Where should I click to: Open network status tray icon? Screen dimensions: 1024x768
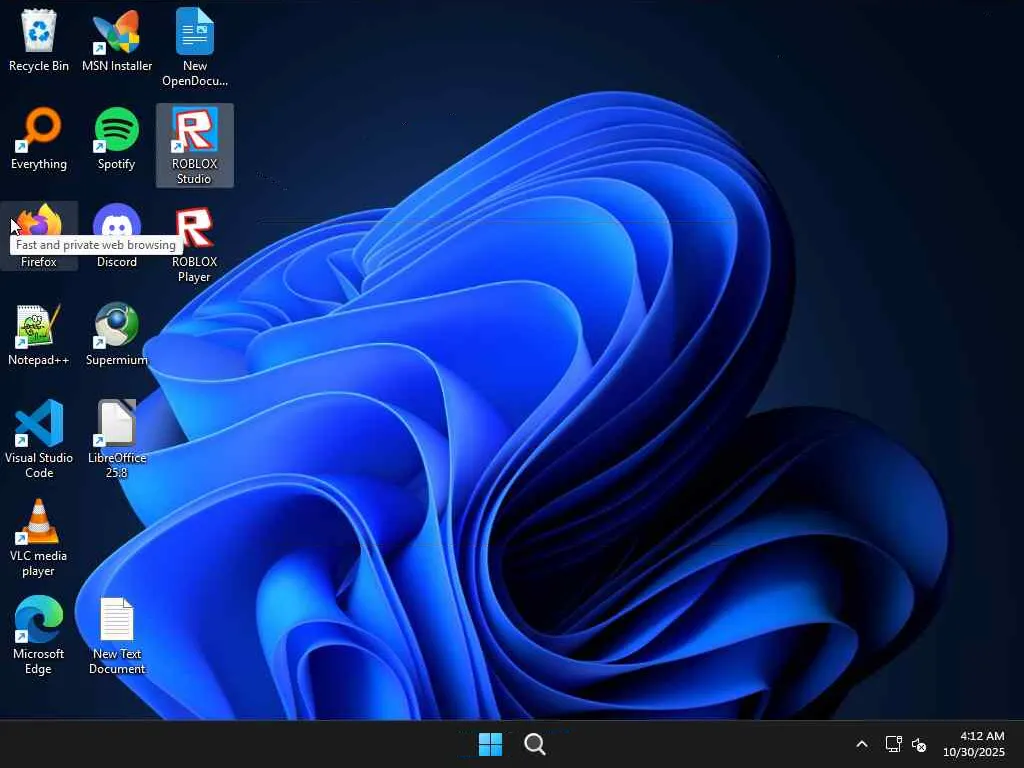(893, 744)
